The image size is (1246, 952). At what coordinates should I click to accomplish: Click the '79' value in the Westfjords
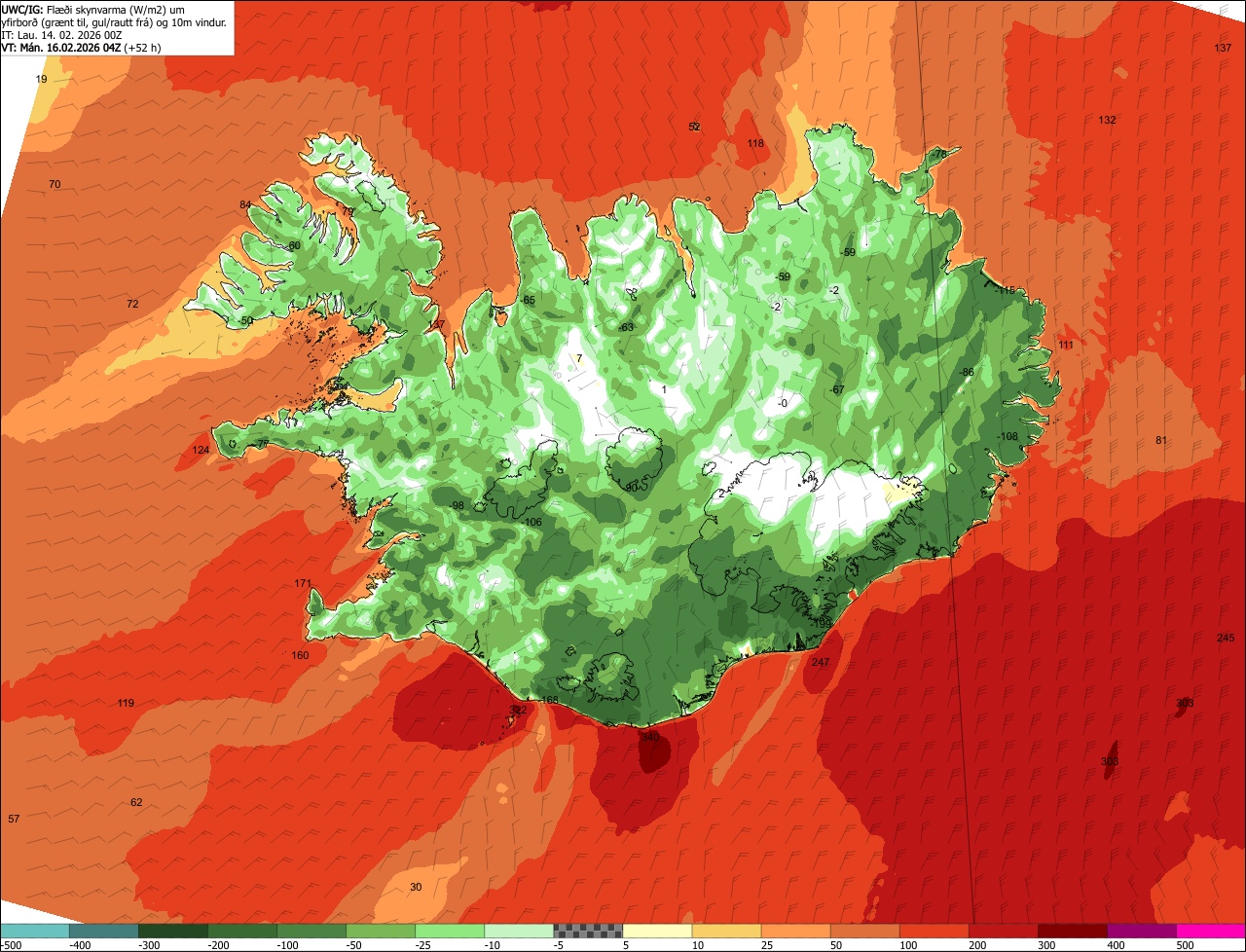(348, 211)
